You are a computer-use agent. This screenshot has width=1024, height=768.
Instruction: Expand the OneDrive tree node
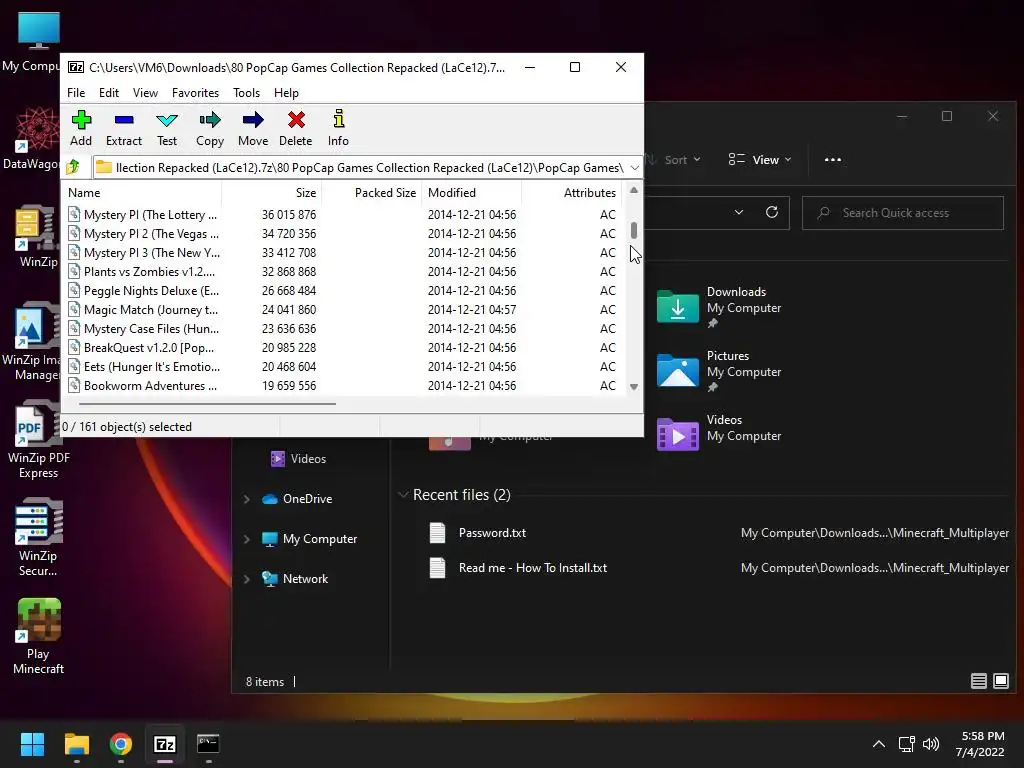[247, 499]
